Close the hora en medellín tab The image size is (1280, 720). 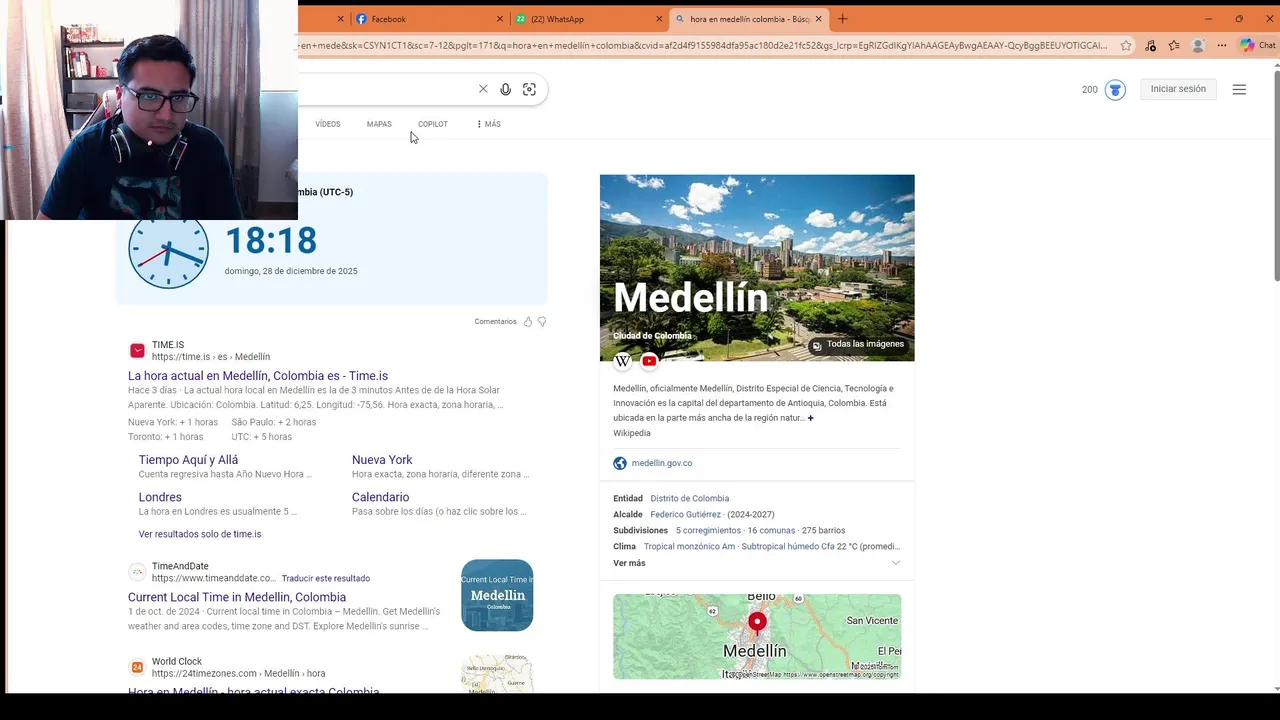(x=818, y=19)
